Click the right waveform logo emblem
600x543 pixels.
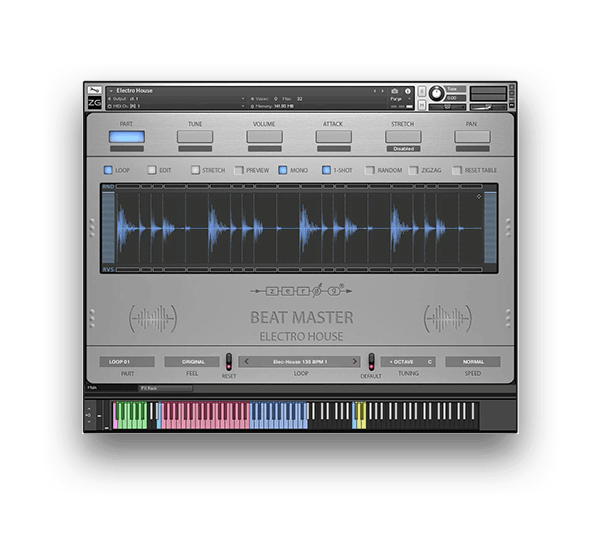448,319
